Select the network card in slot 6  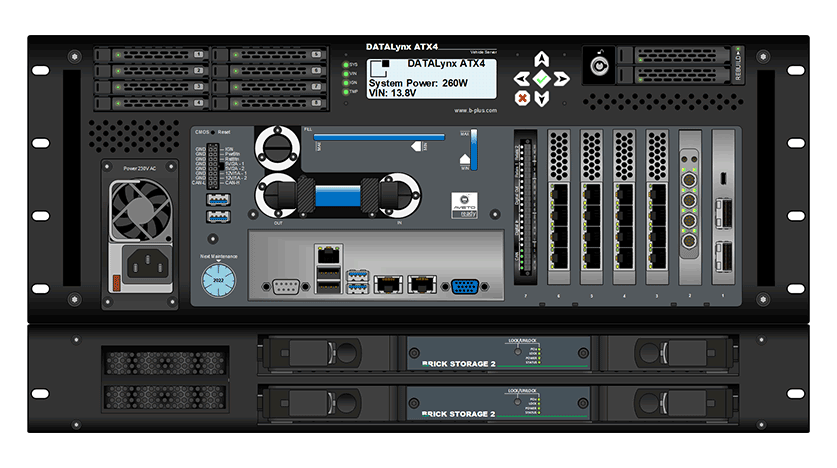tap(559, 207)
